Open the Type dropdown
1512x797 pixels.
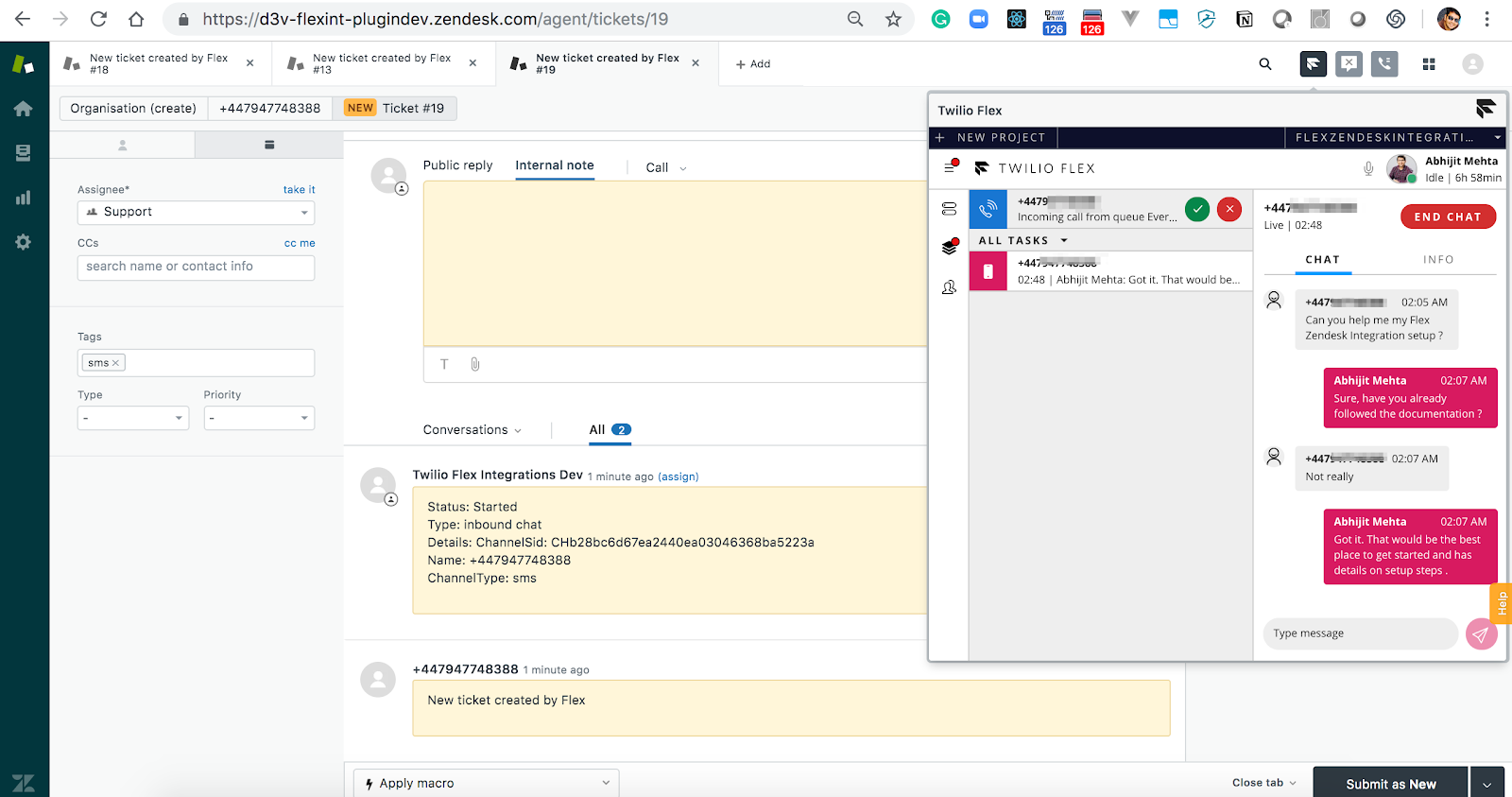(133, 418)
